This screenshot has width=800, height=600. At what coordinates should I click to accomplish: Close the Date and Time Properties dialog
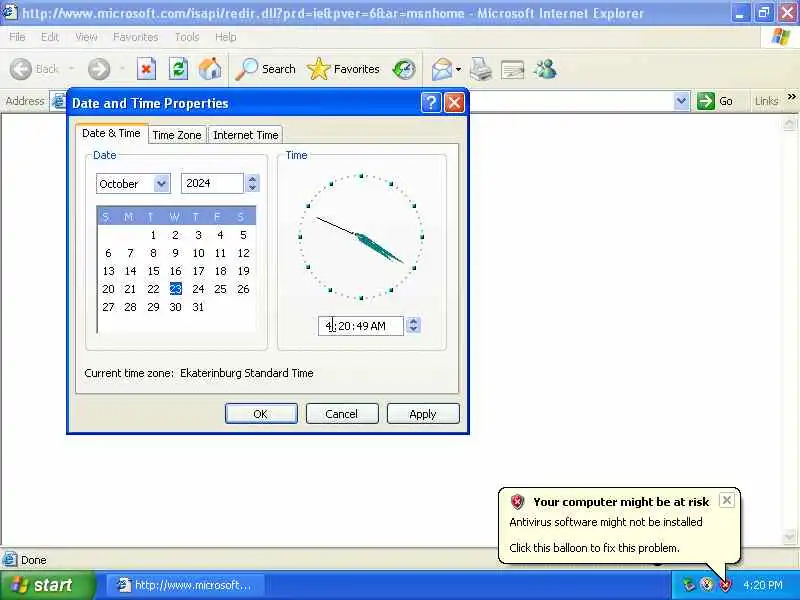[x=454, y=103]
